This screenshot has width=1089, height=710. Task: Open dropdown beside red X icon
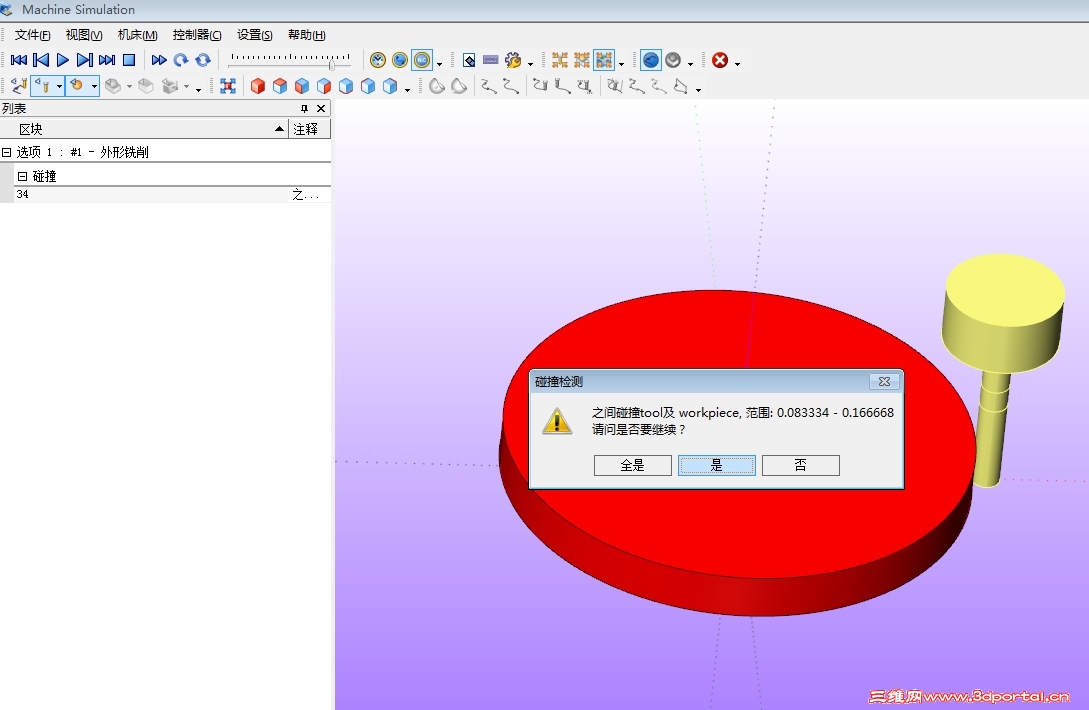738,64
